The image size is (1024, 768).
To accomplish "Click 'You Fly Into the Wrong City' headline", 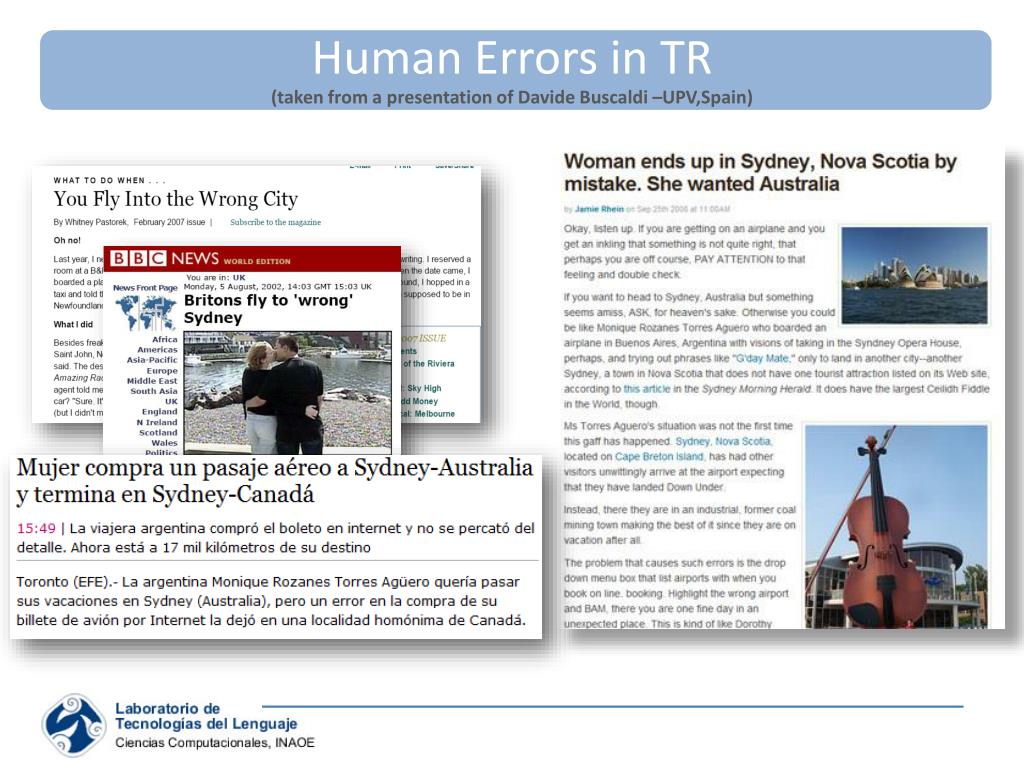I will (176, 199).
